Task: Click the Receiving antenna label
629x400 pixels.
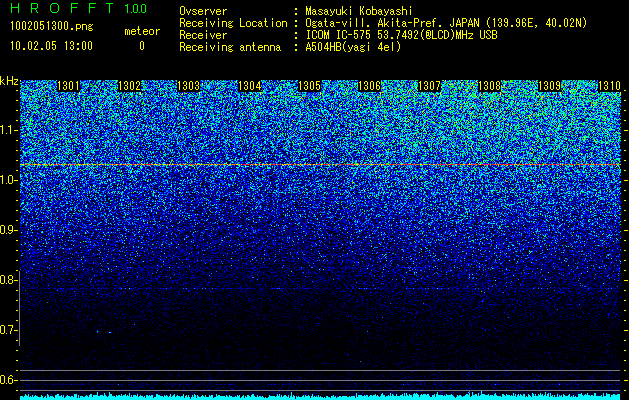Action: click(230, 47)
